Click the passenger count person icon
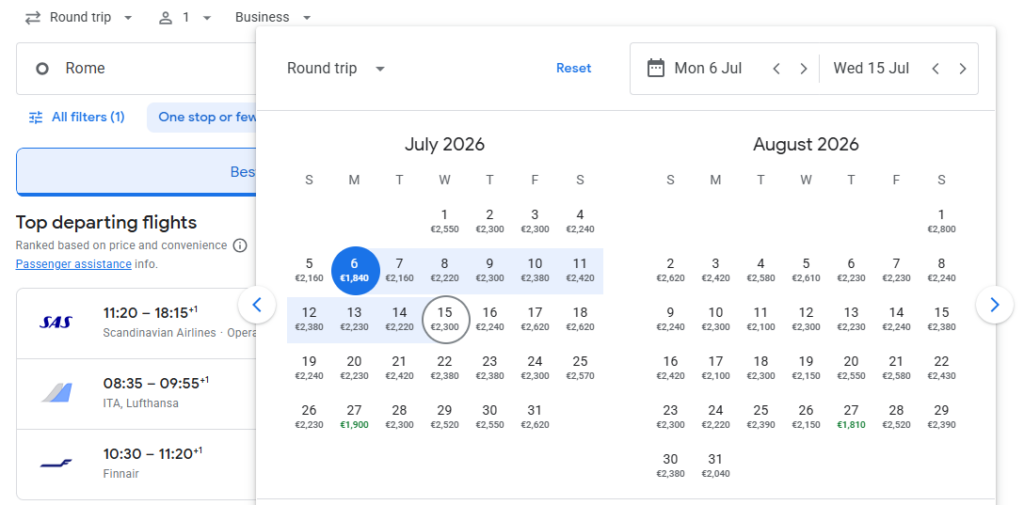 click(x=165, y=18)
